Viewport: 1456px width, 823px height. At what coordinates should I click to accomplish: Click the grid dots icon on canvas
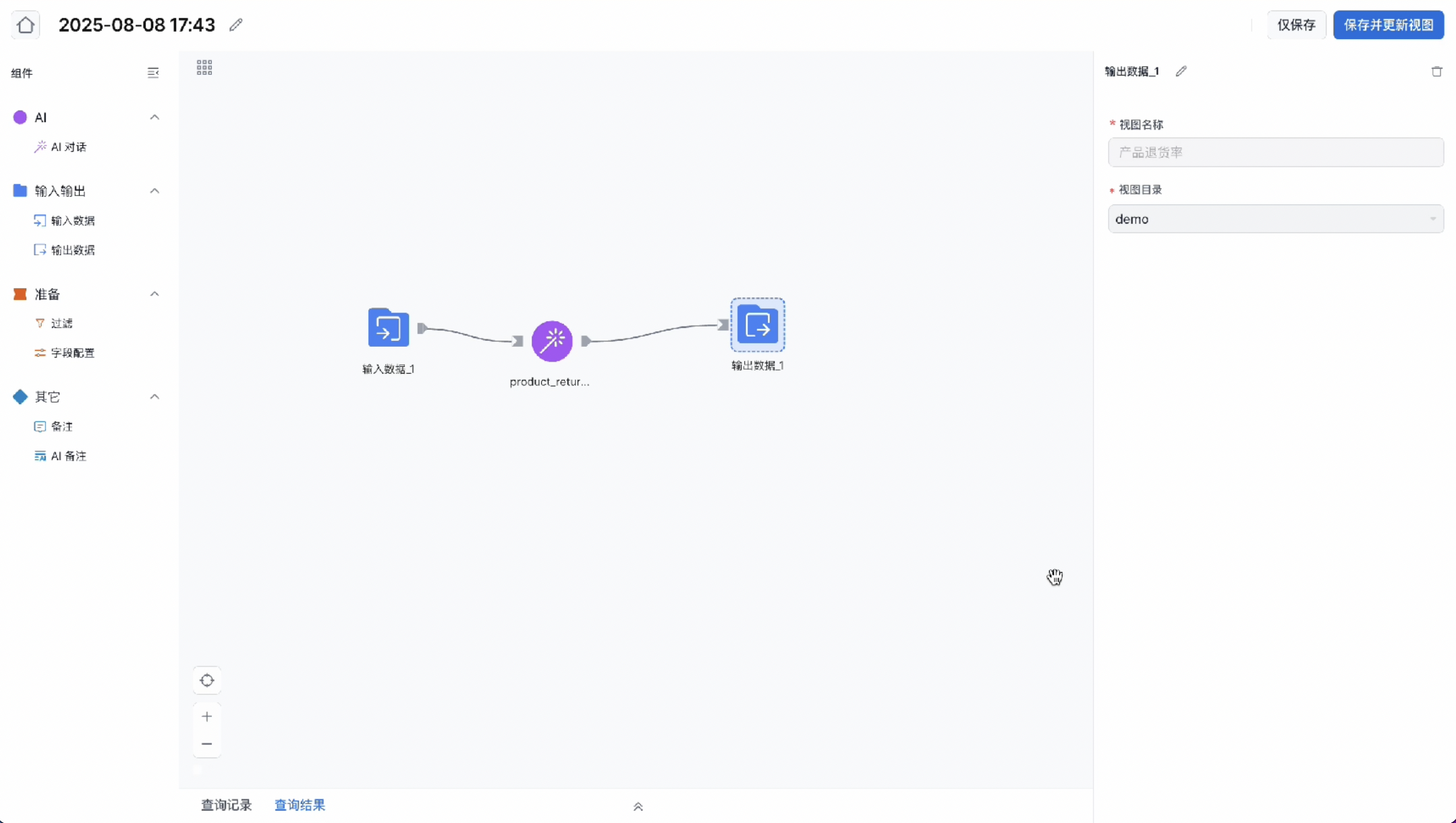(204, 67)
